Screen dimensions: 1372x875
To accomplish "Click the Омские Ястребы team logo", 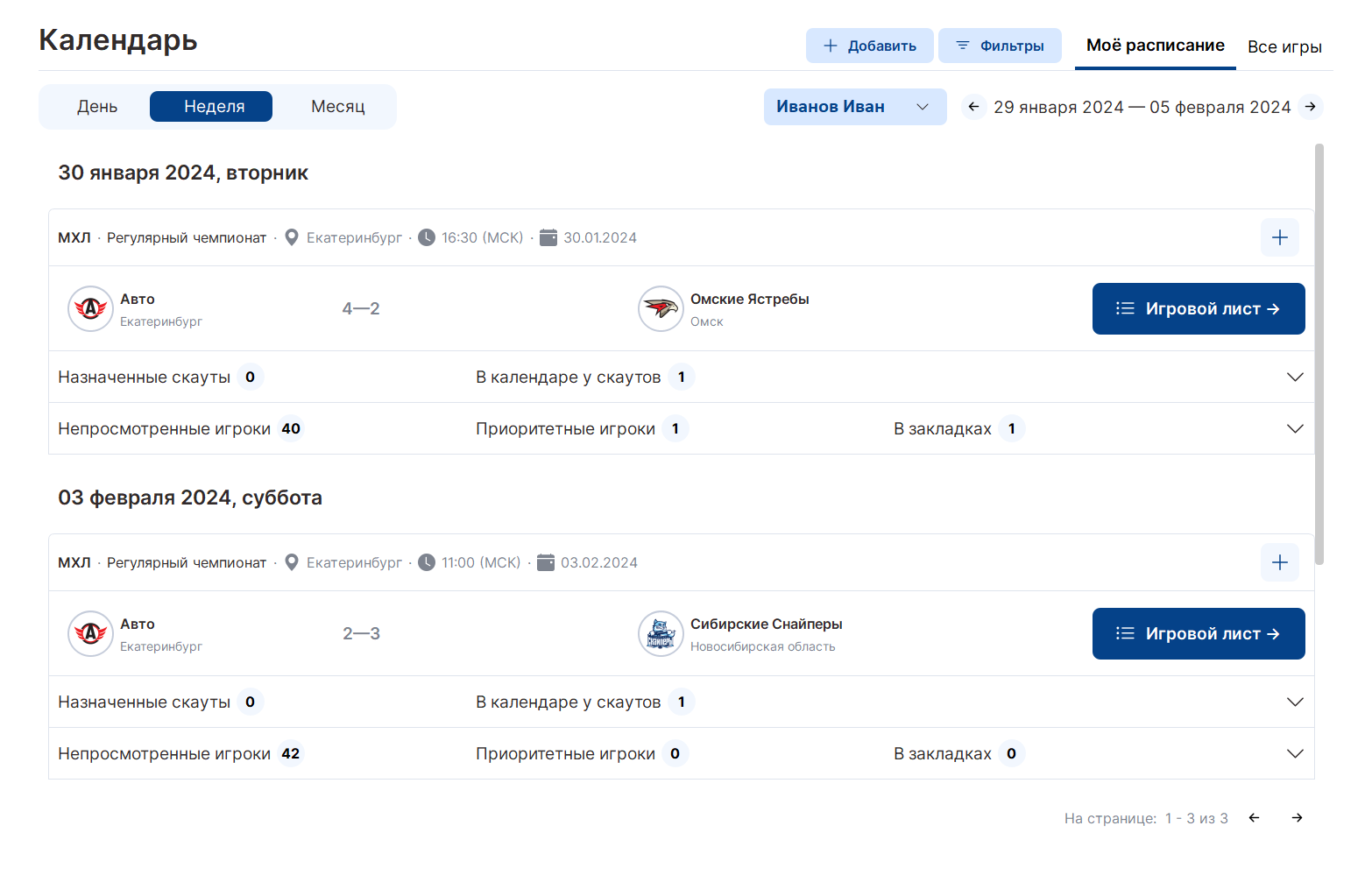I will click(661, 308).
